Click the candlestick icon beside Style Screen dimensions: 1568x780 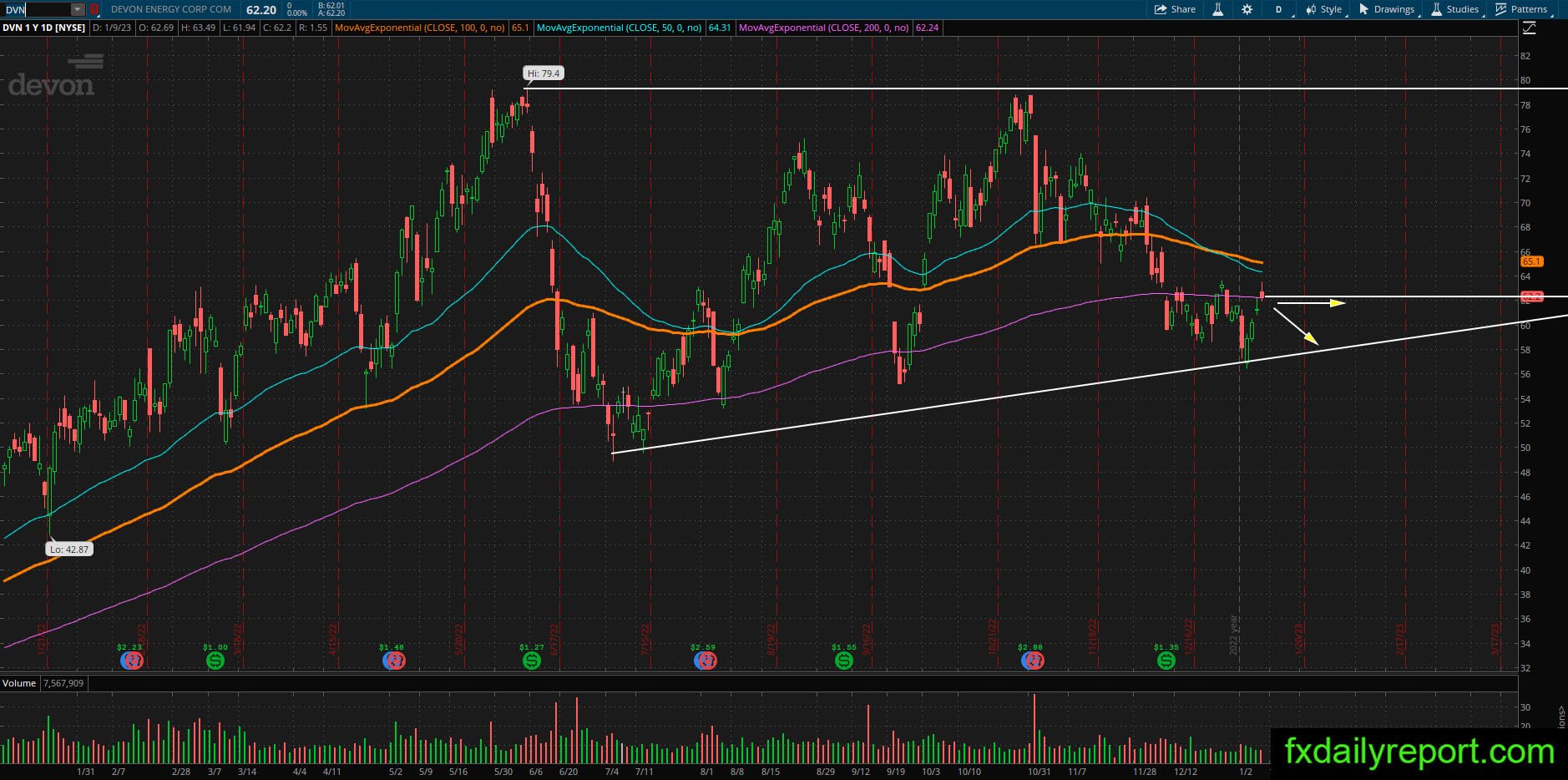click(x=1310, y=9)
